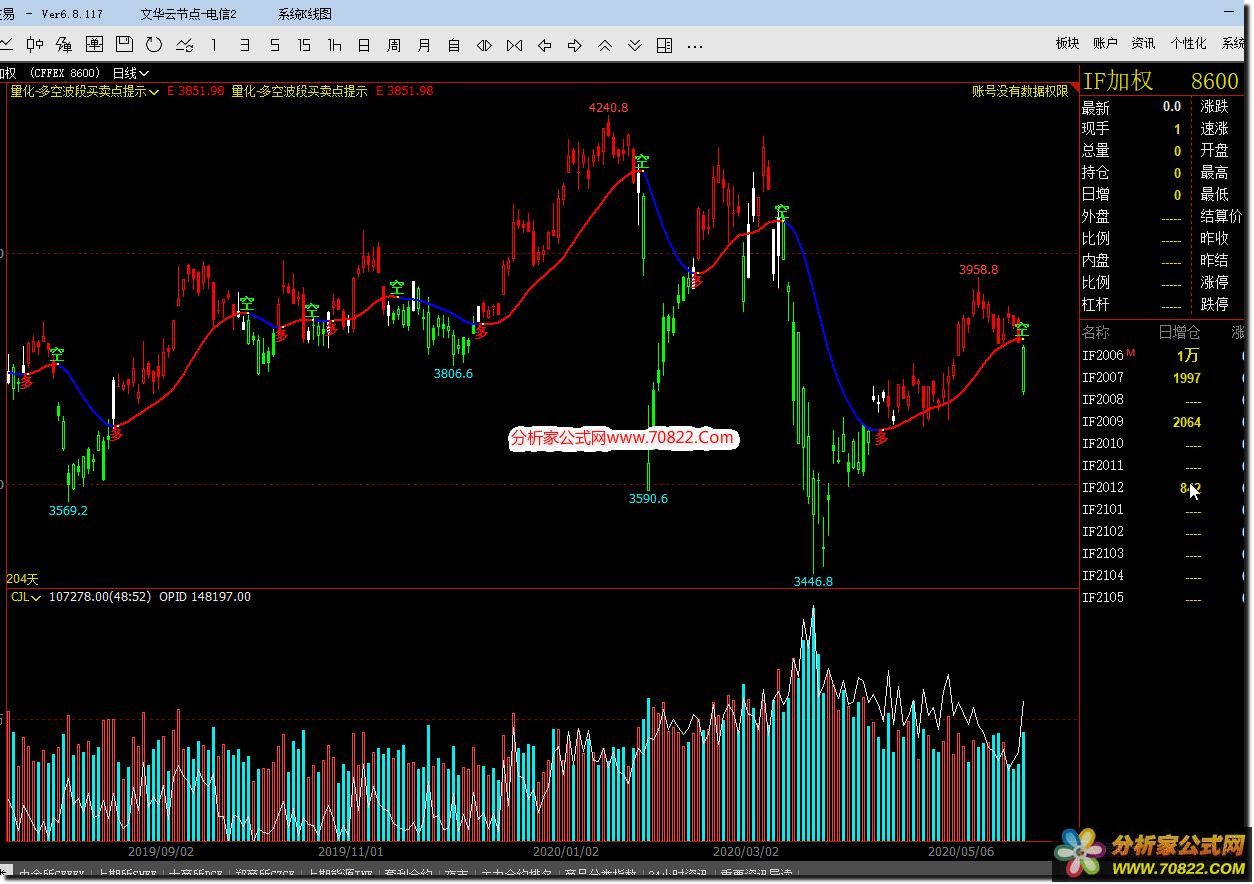
Task: Open window layout grid icon
Action: pyautogui.click(x=664, y=44)
